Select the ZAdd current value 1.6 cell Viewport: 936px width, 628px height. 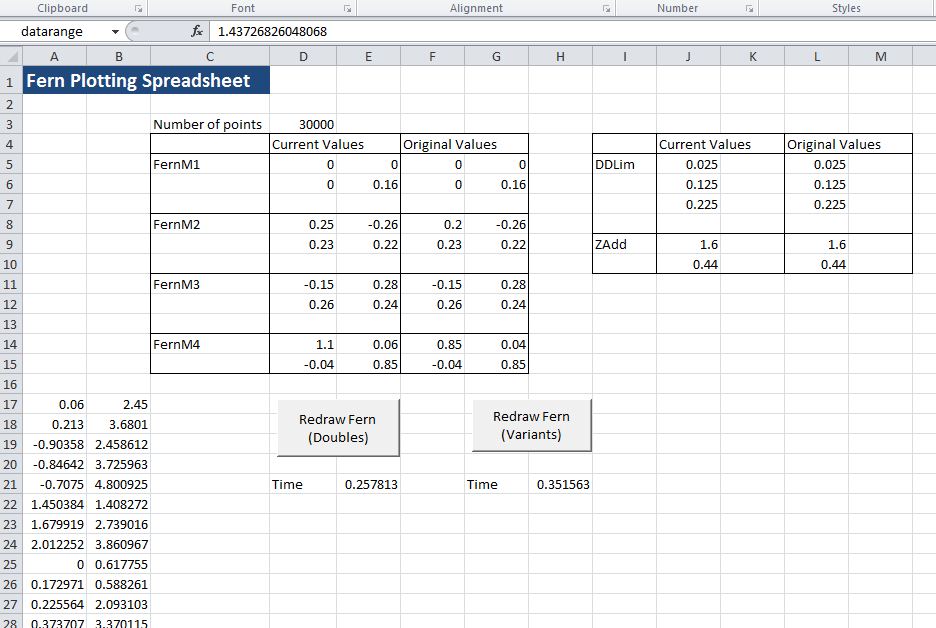pos(688,245)
